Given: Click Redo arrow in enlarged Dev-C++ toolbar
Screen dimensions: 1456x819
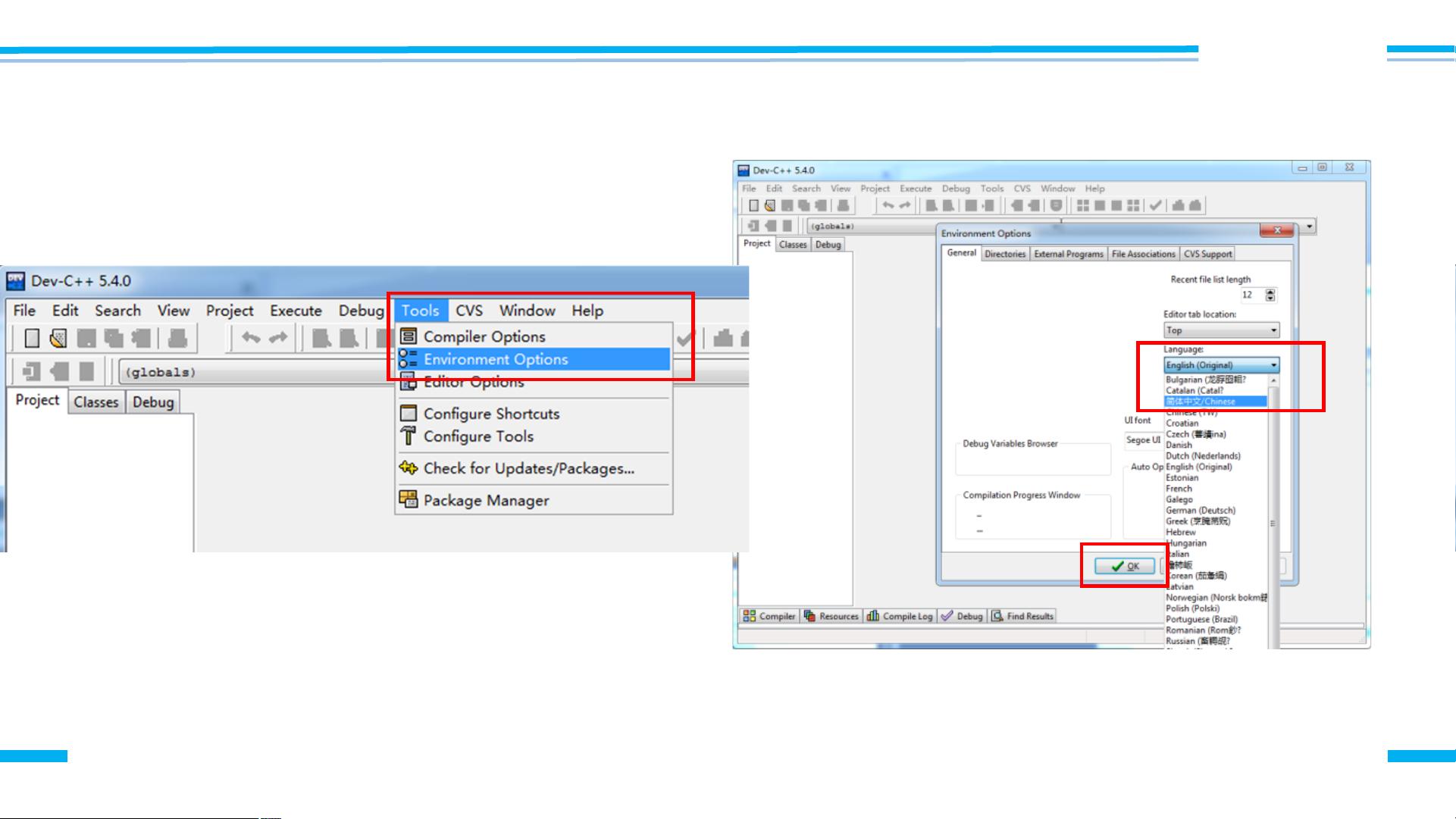Looking at the screenshot, I should tap(278, 338).
